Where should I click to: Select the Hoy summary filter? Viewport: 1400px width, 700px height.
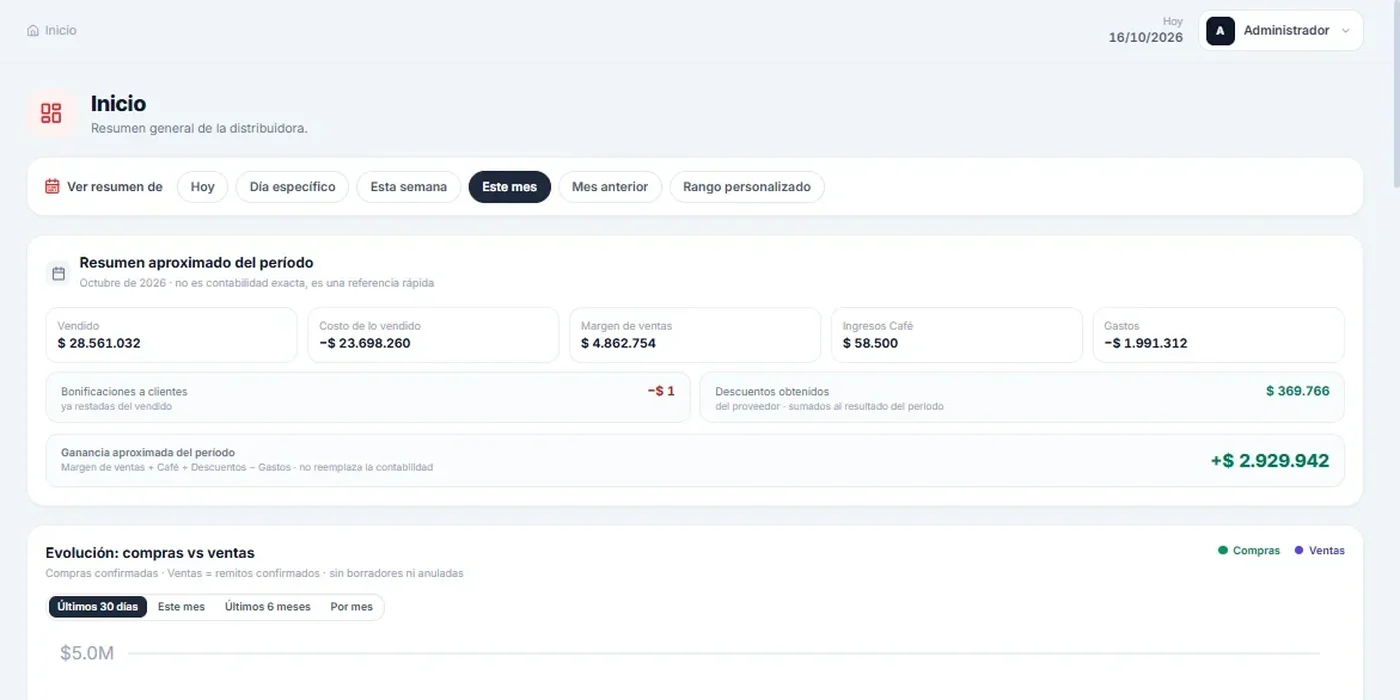pos(203,187)
